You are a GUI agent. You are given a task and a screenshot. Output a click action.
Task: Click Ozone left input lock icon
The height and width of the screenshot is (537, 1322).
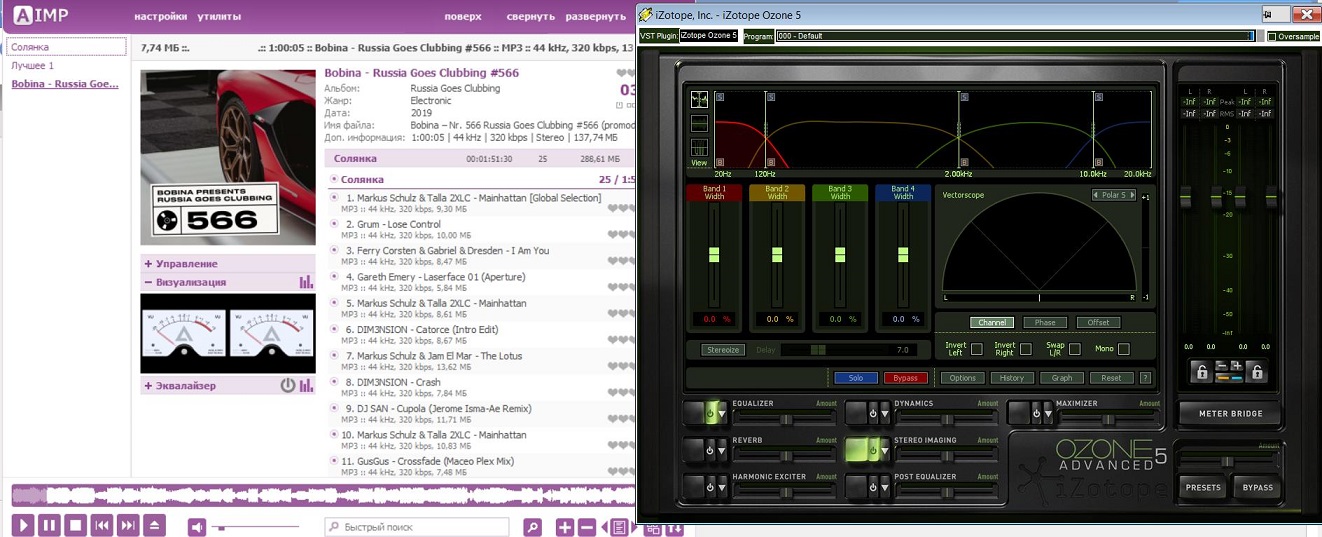click(x=1202, y=372)
